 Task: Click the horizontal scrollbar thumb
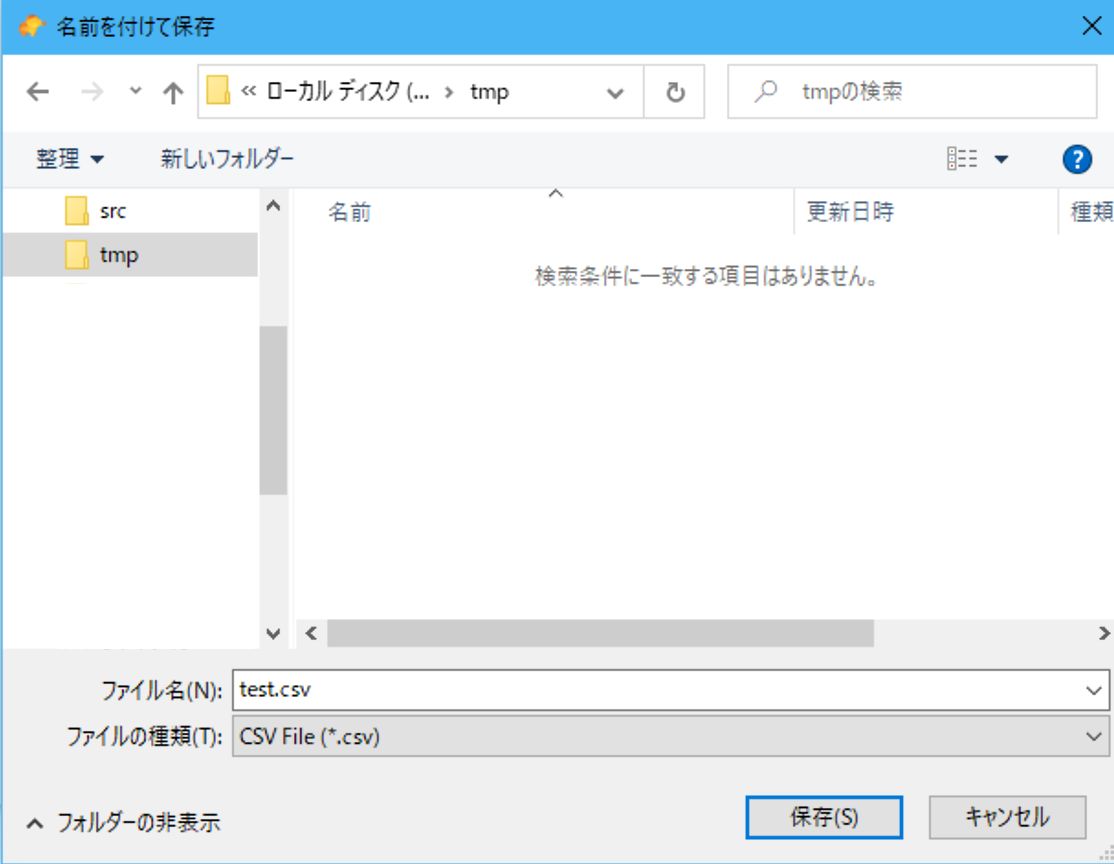click(600, 633)
